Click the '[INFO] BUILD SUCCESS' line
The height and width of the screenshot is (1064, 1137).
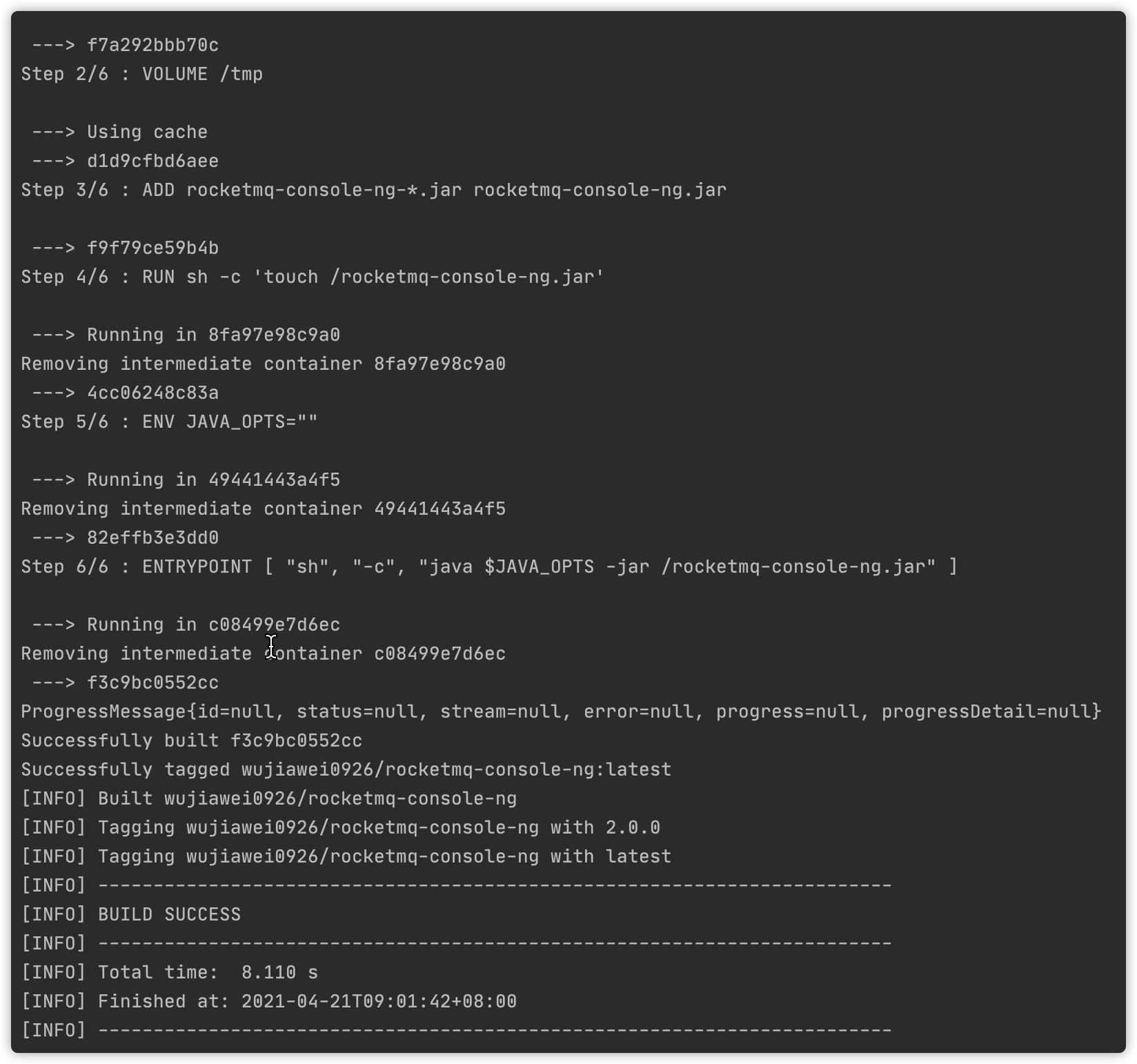pyautogui.click(x=131, y=914)
